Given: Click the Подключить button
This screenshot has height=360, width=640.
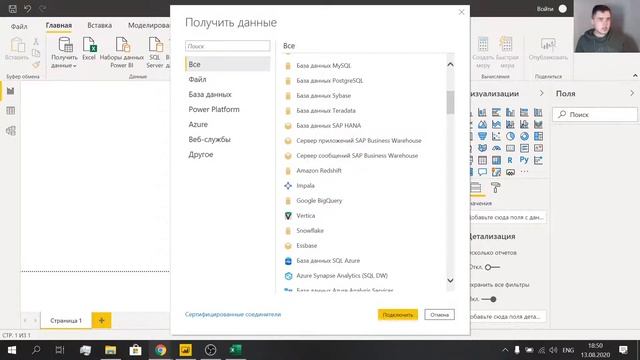Looking at the screenshot, I should click(398, 315).
